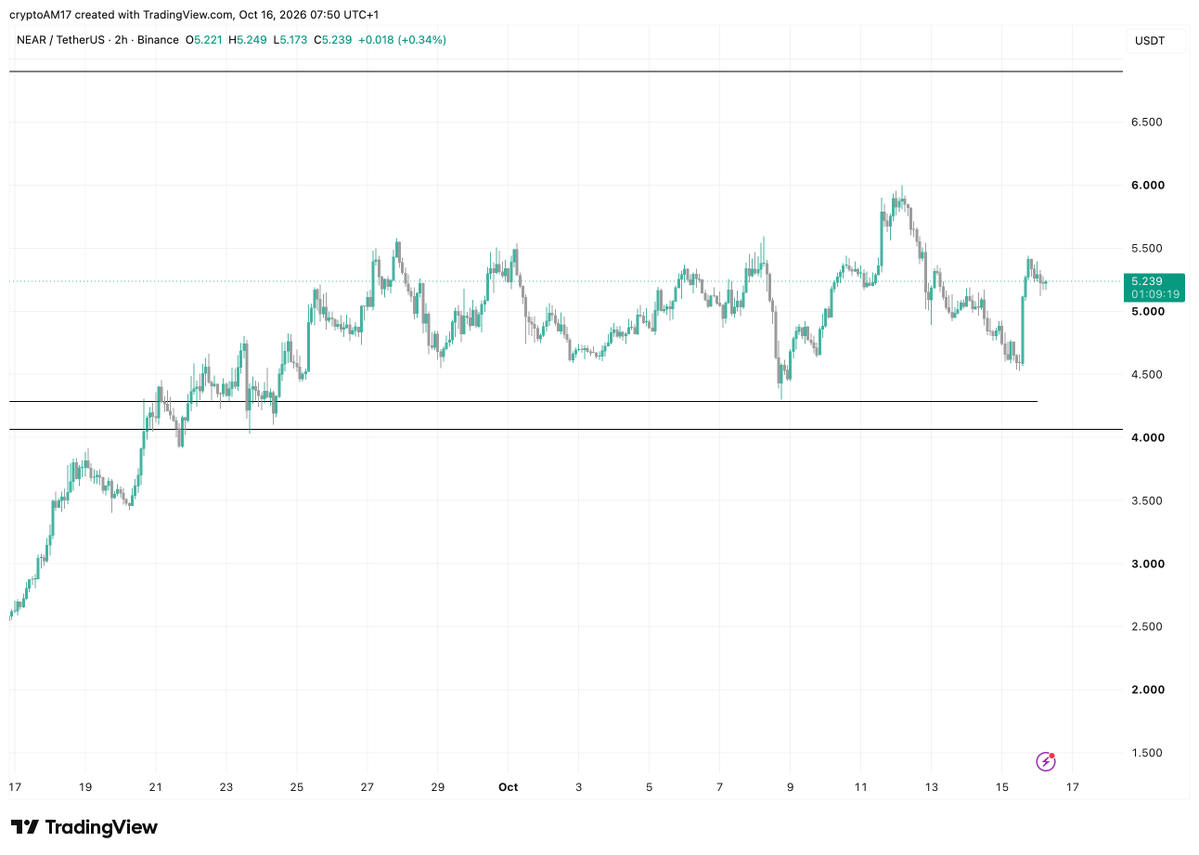
Task: Click the 11 date label on time axis
Action: (861, 787)
